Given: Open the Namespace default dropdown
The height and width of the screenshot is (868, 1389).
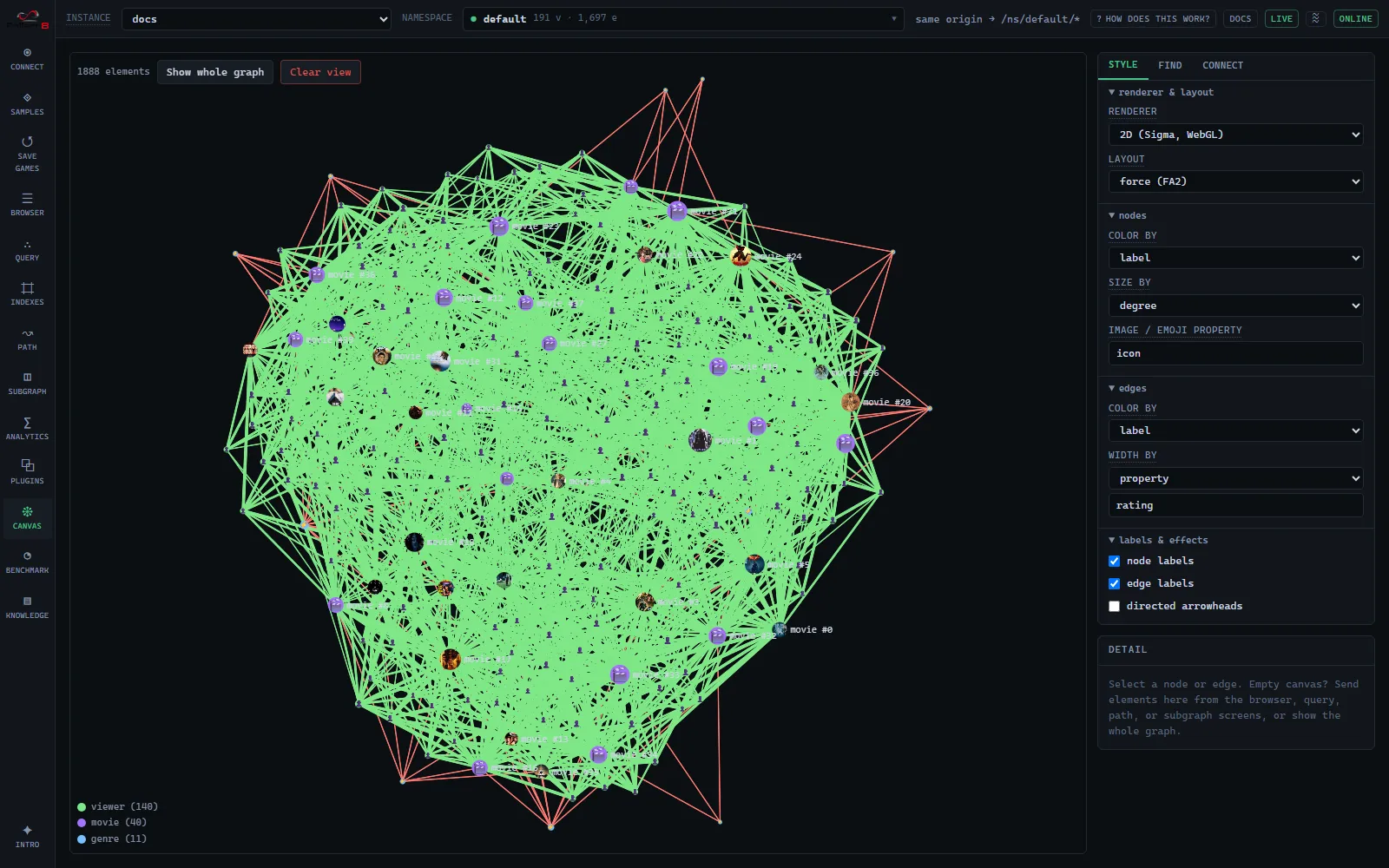Looking at the screenshot, I should point(683,18).
